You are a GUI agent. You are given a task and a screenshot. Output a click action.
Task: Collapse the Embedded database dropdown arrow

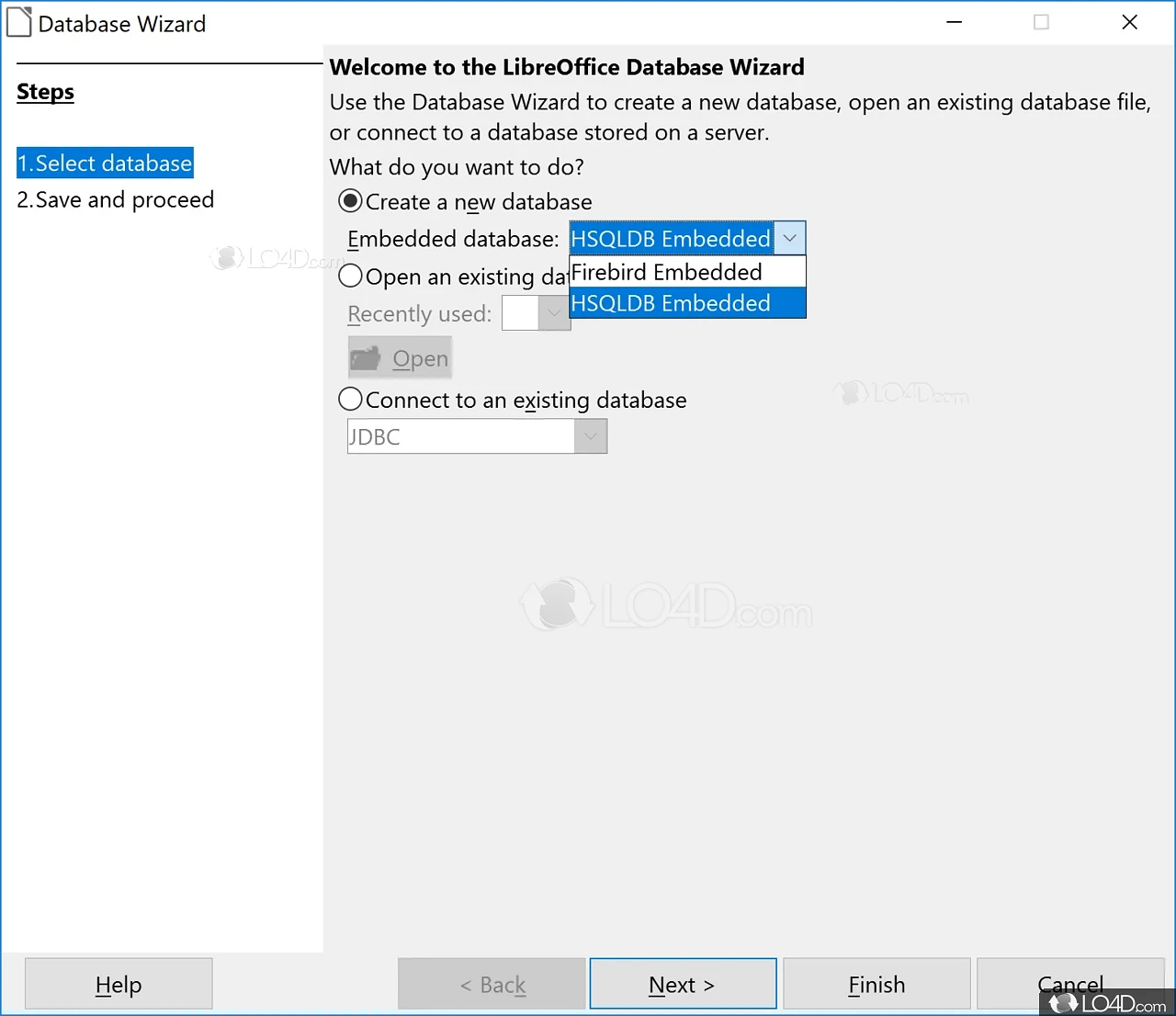(x=790, y=238)
